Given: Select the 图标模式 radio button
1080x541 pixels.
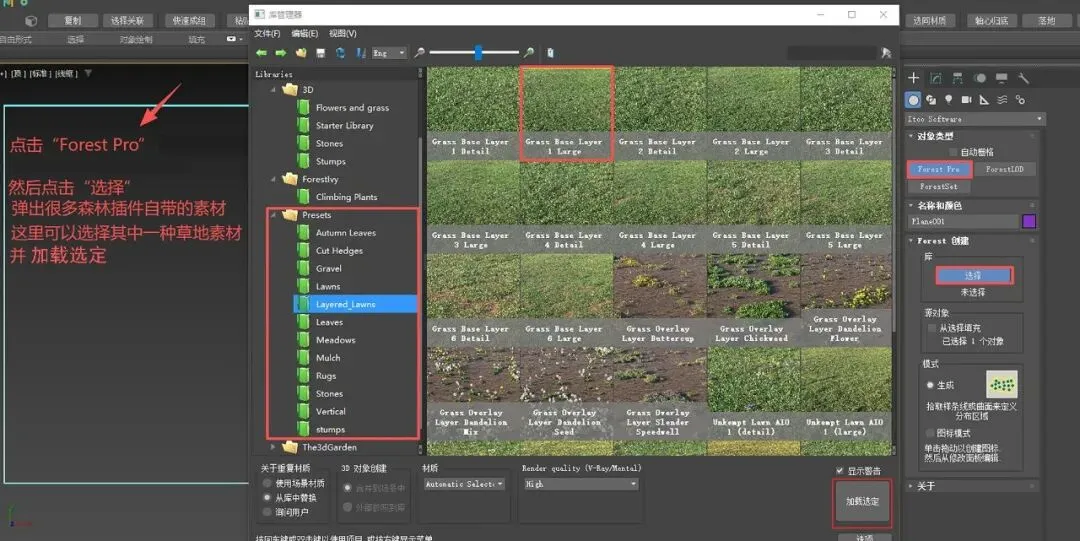Looking at the screenshot, I should 930,433.
